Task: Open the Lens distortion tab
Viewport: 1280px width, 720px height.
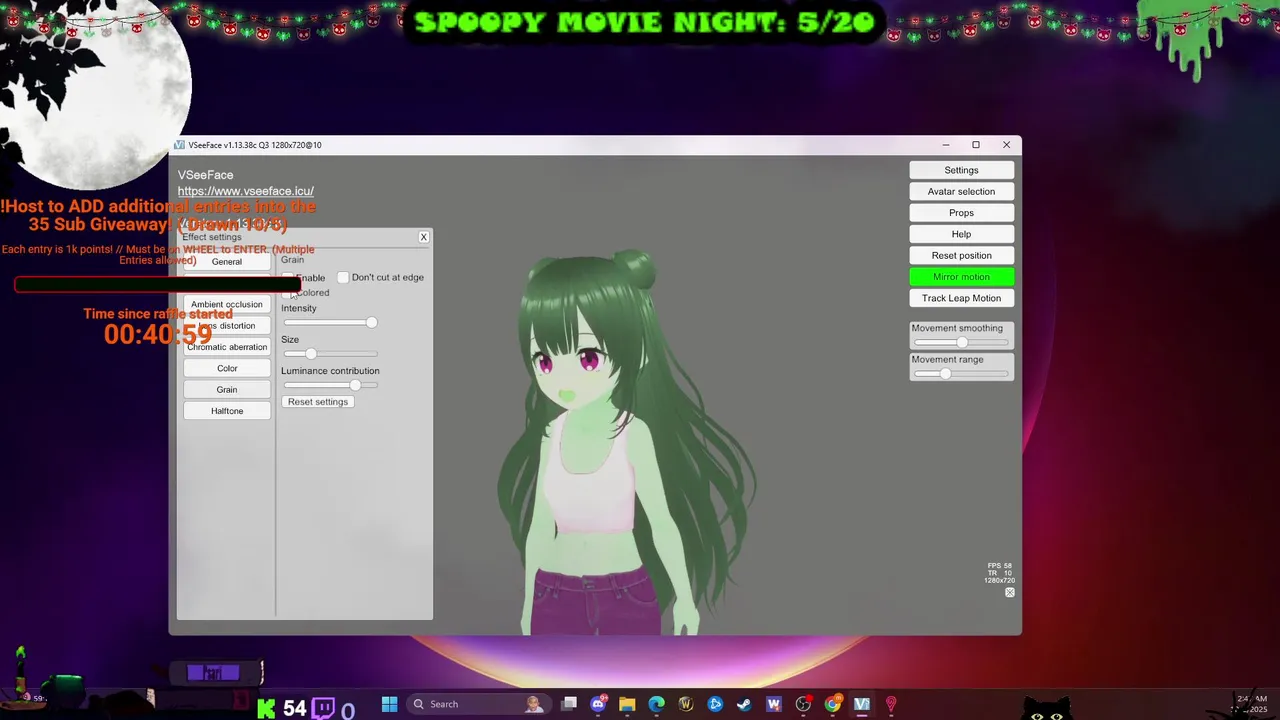Action: click(227, 326)
